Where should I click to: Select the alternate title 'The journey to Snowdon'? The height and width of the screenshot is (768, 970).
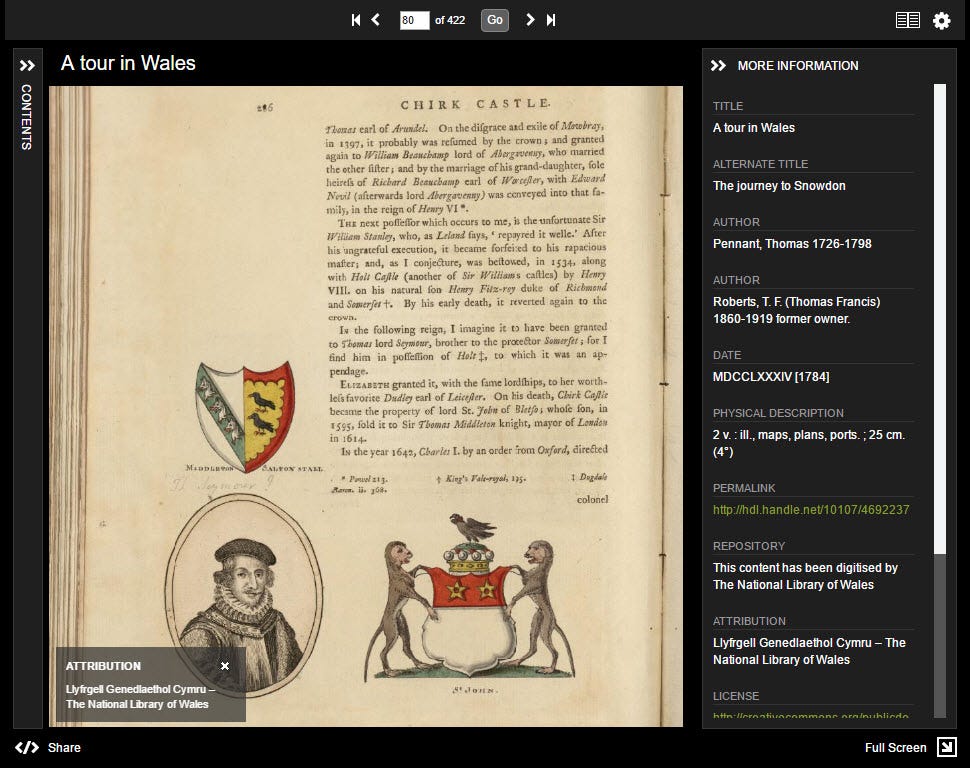pos(779,186)
